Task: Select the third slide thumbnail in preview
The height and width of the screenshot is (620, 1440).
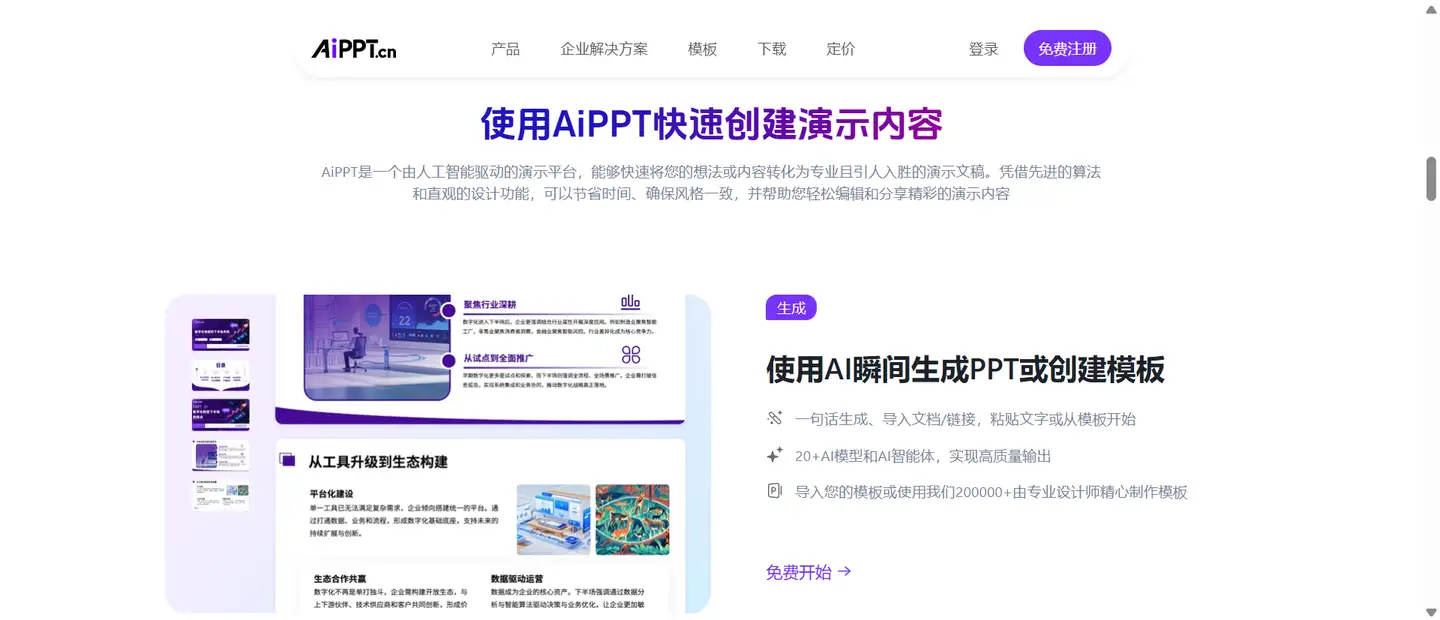Action: 220,415
